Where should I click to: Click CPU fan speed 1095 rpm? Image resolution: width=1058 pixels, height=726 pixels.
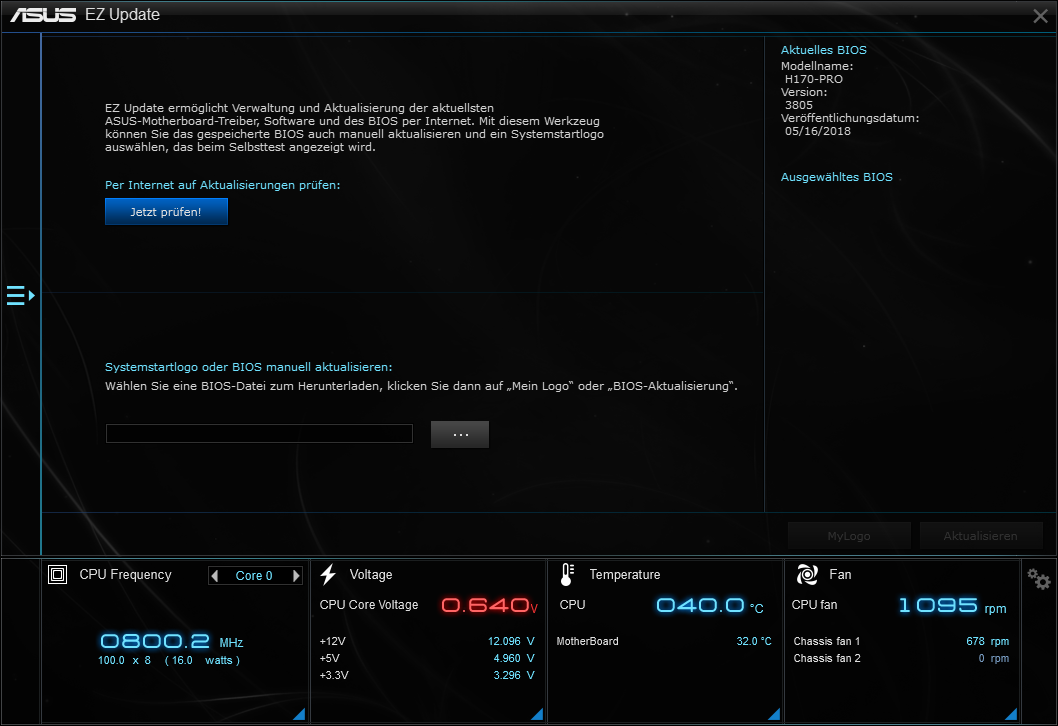[952, 606]
